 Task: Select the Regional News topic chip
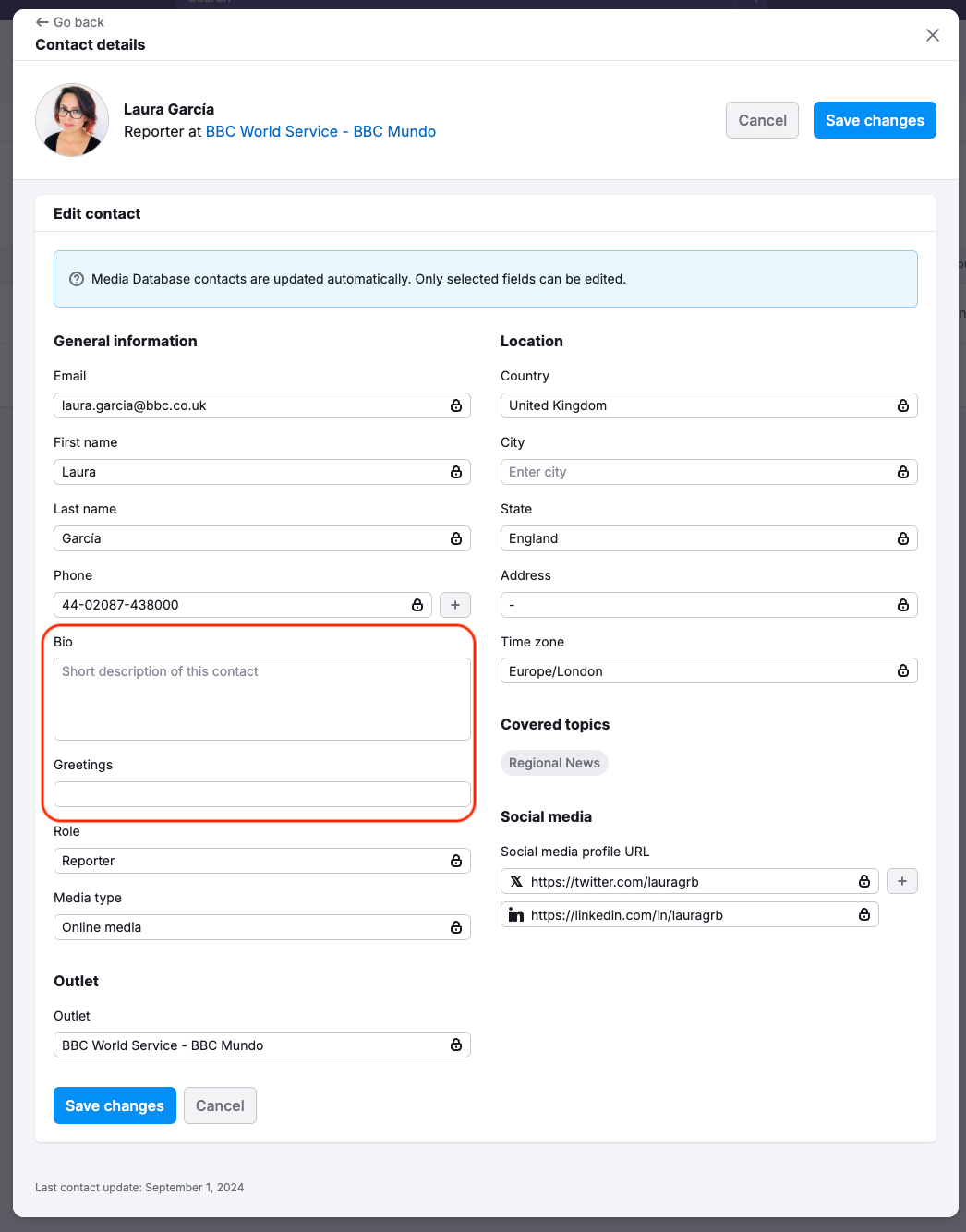point(554,763)
